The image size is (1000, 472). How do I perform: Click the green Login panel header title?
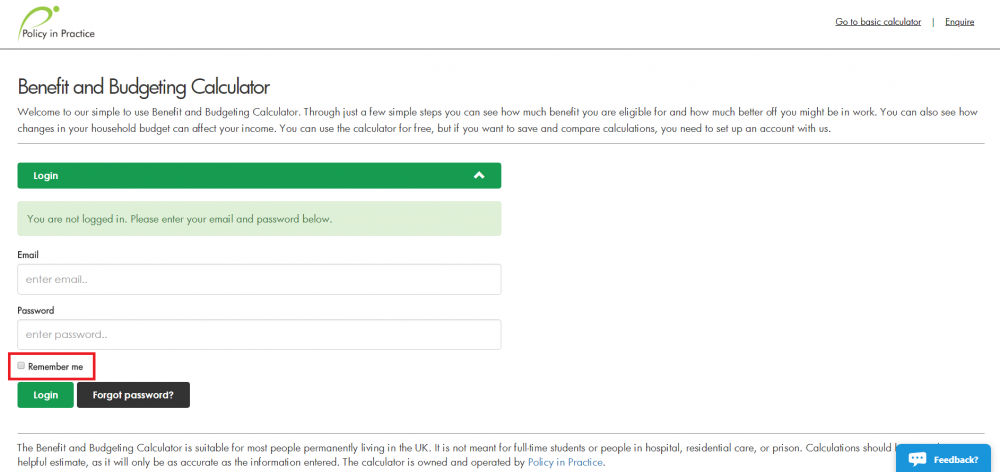pyautogui.click(x=46, y=175)
